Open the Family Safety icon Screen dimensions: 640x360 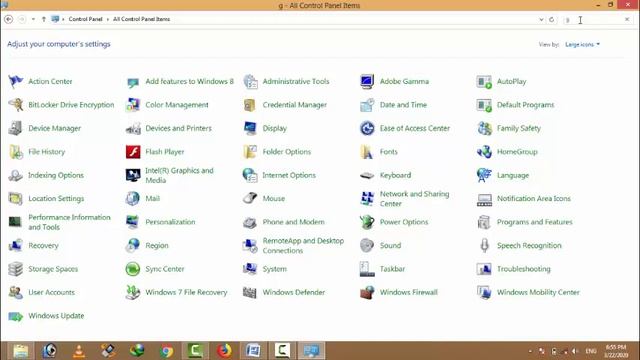(x=484, y=128)
